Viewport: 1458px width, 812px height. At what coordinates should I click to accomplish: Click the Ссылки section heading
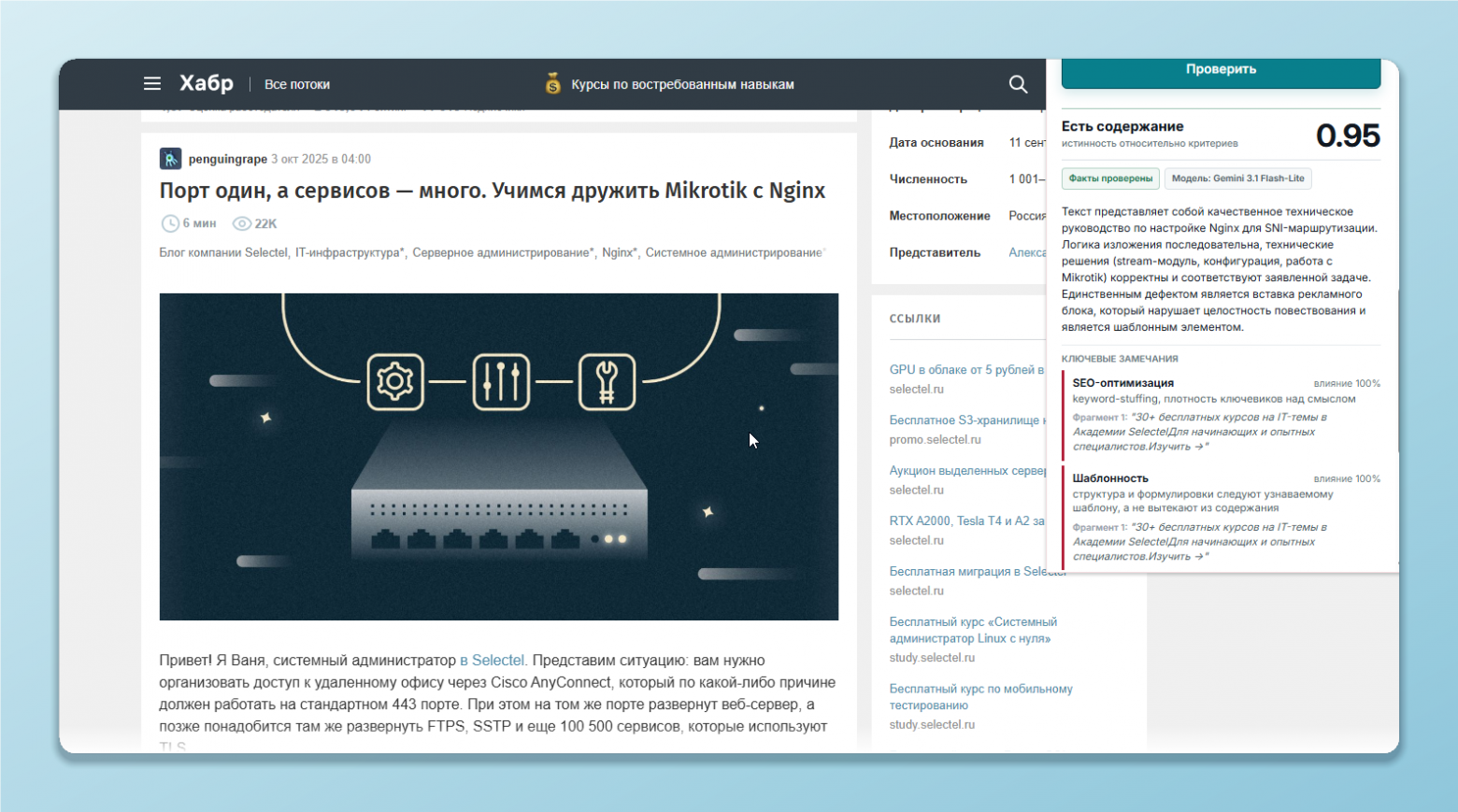pos(915,319)
